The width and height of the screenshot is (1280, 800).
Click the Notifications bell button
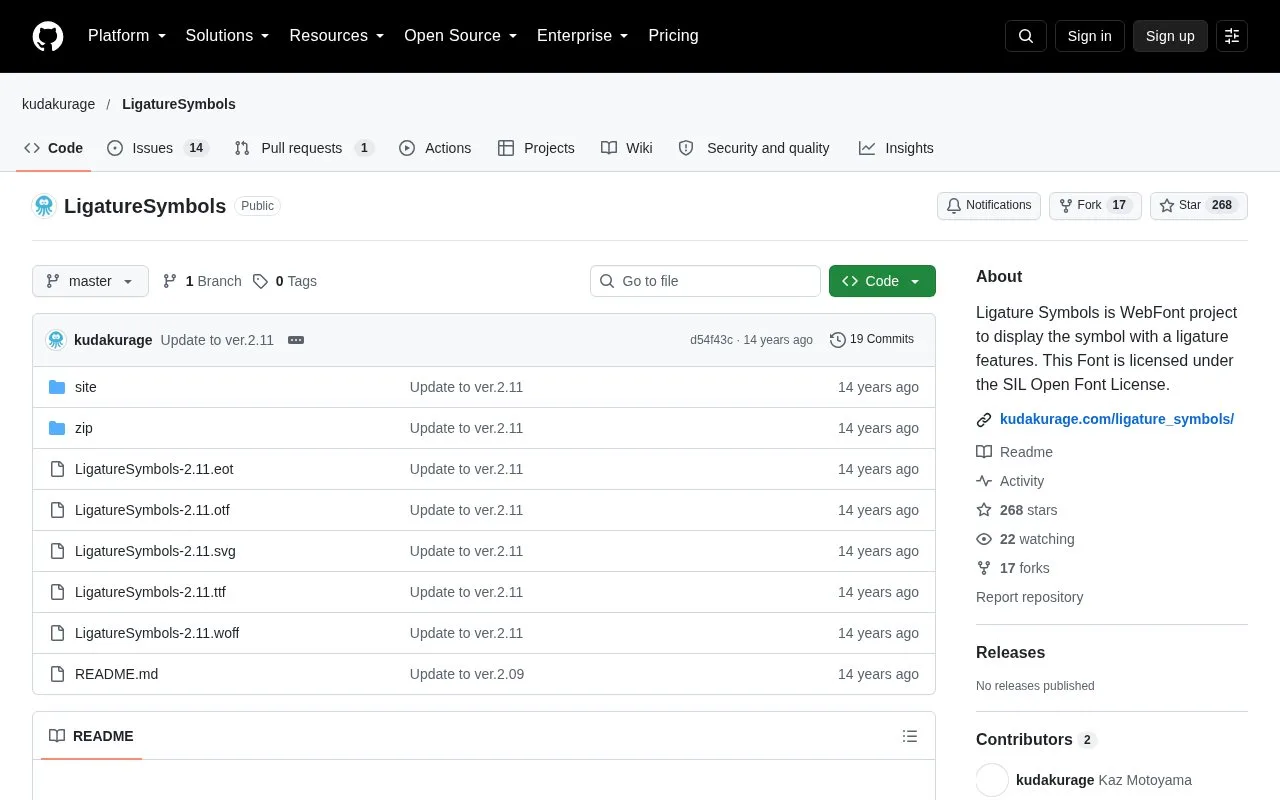tap(989, 206)
